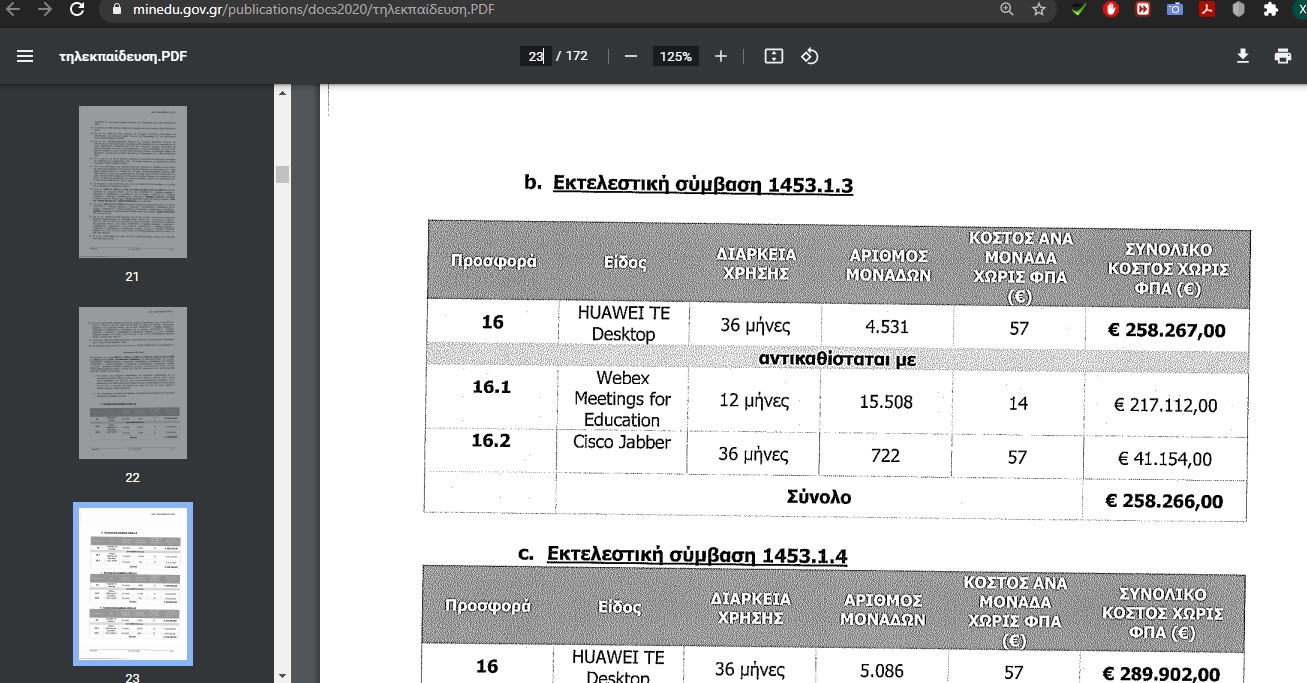Fit the PDF to page
Screen dimensions: 1307x683
pos(773,56)
